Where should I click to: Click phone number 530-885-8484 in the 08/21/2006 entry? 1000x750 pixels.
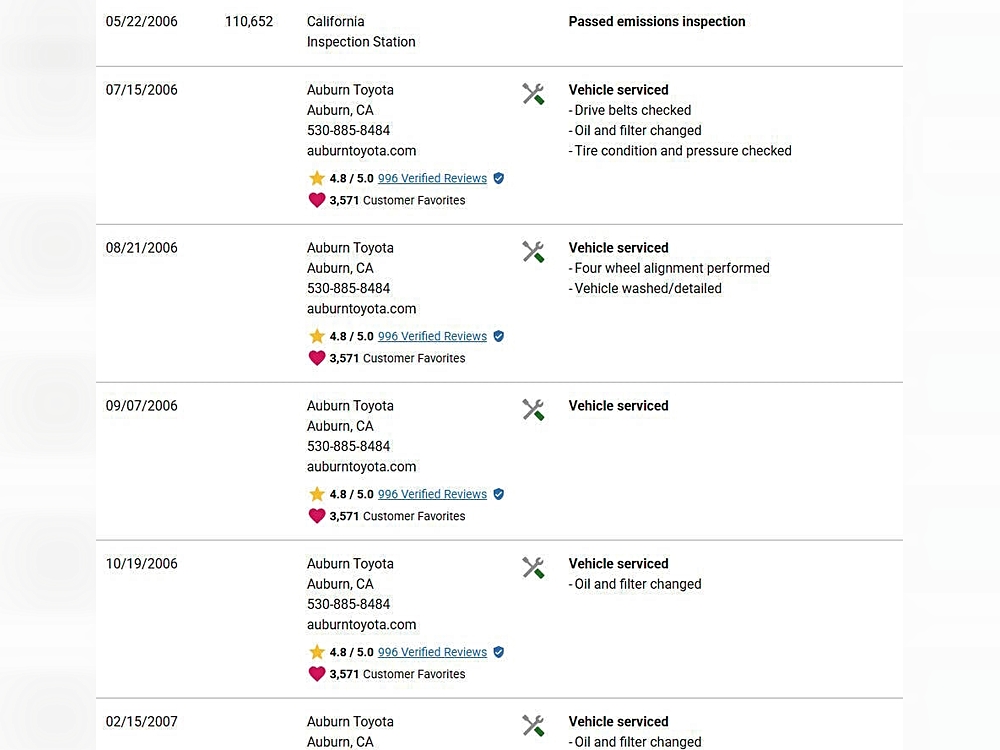point(348,288)
